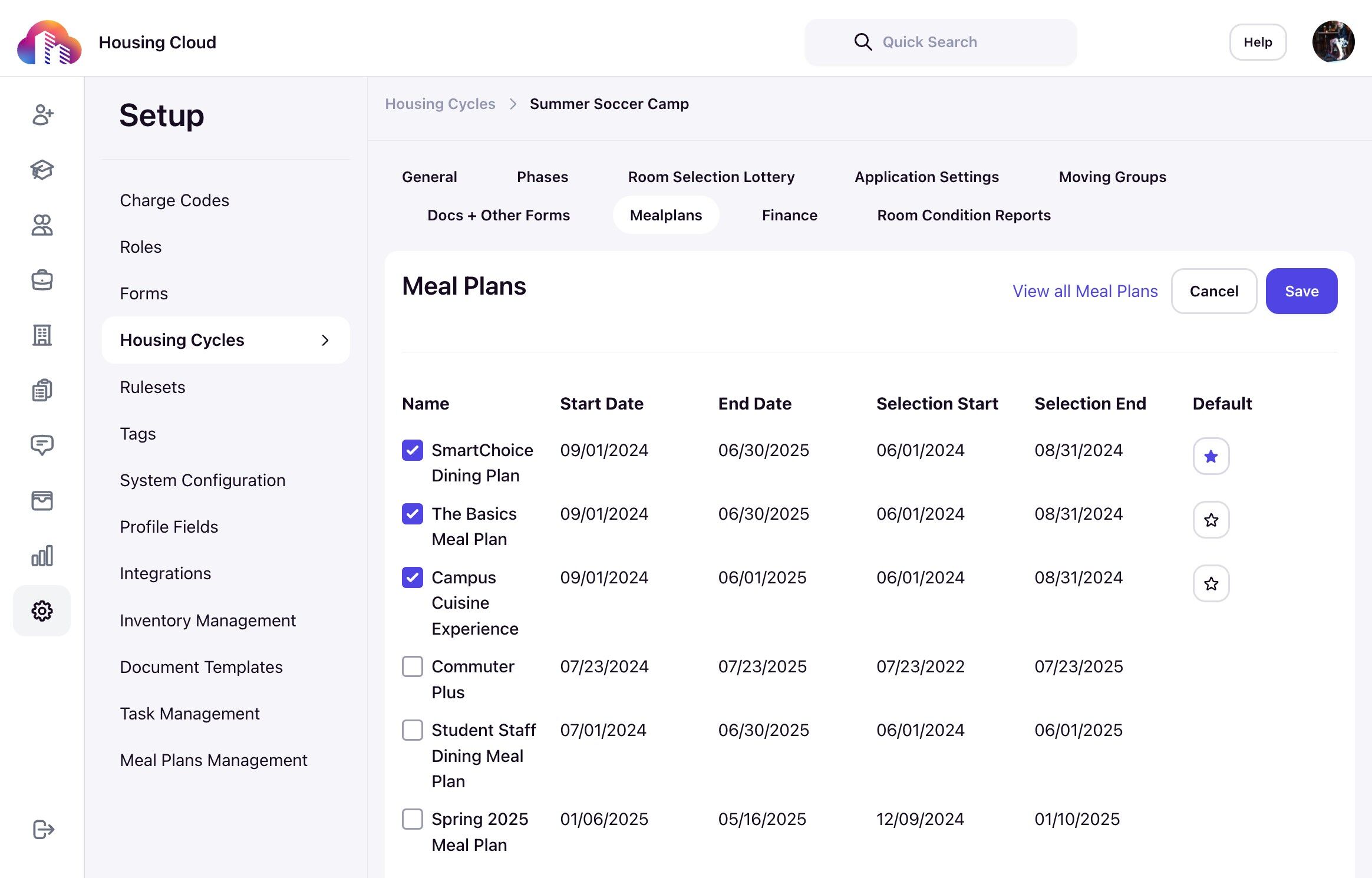Uncheck SmartChoice Dining Plan checkbox

(413, 450)
